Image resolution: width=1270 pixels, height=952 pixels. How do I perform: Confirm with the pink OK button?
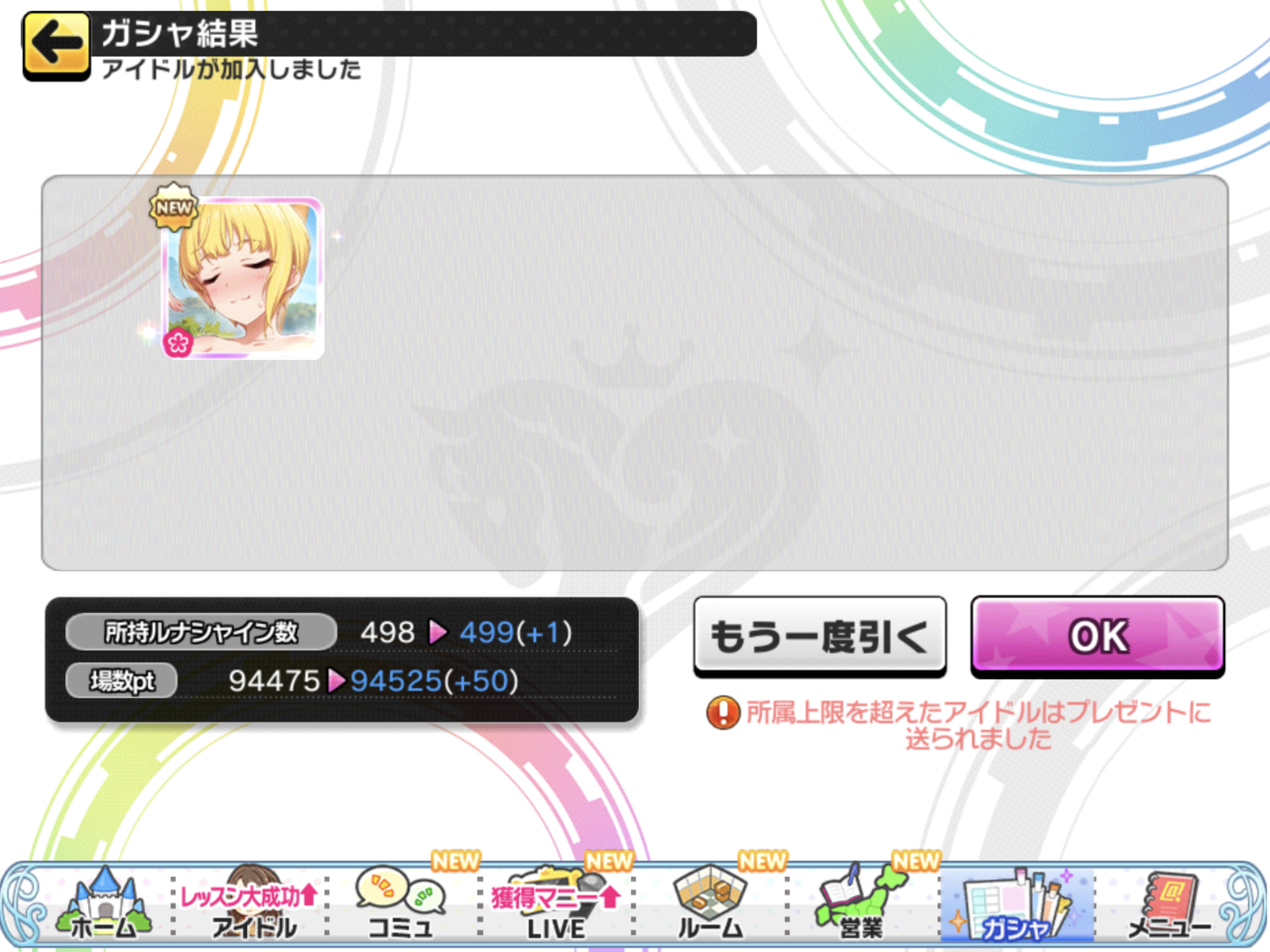coord(1098,636)
